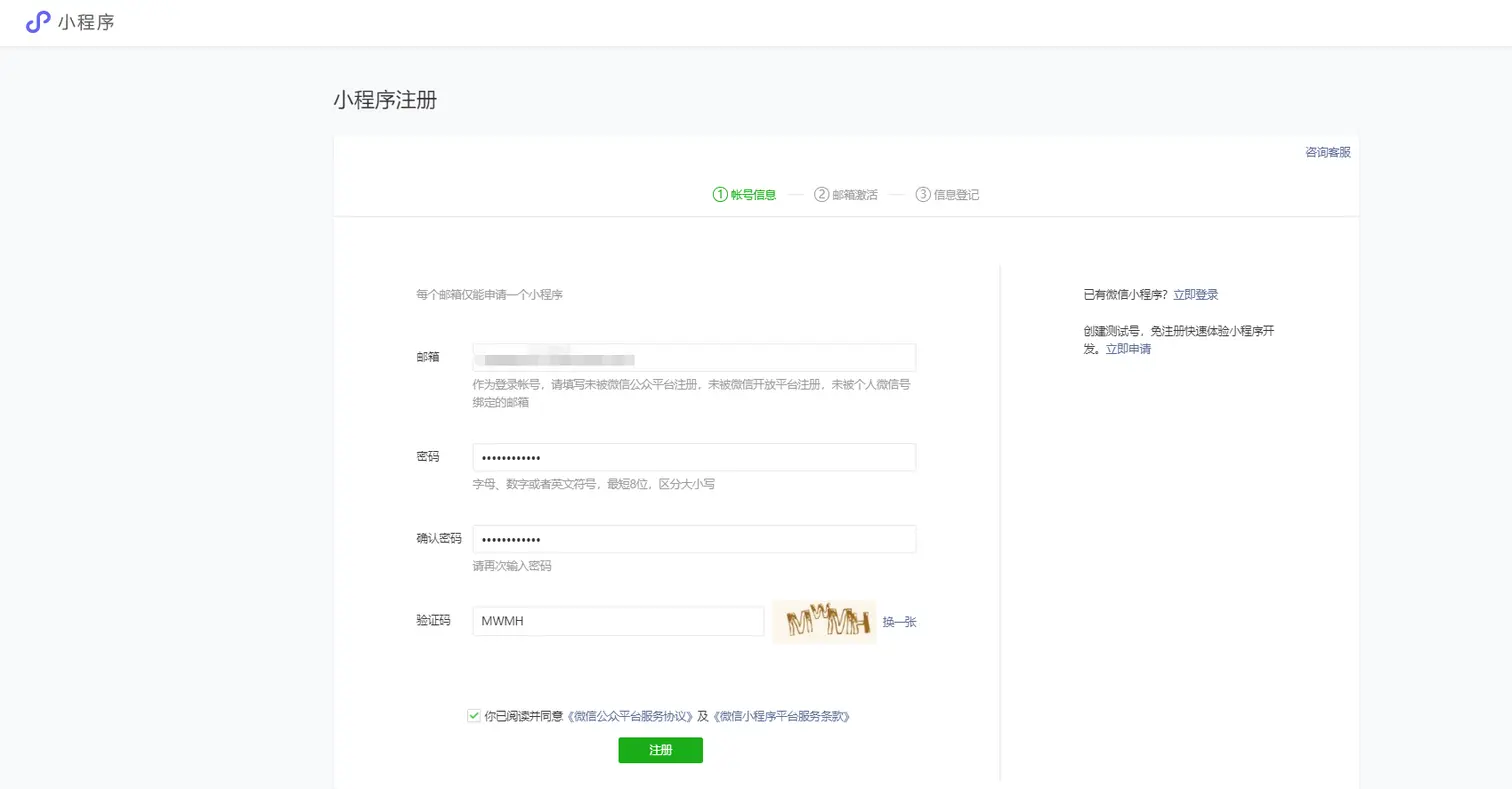Click 换一张 to refresh captcha
Viewport: 1512px width, 789px height.
click(x=898, y=621)
